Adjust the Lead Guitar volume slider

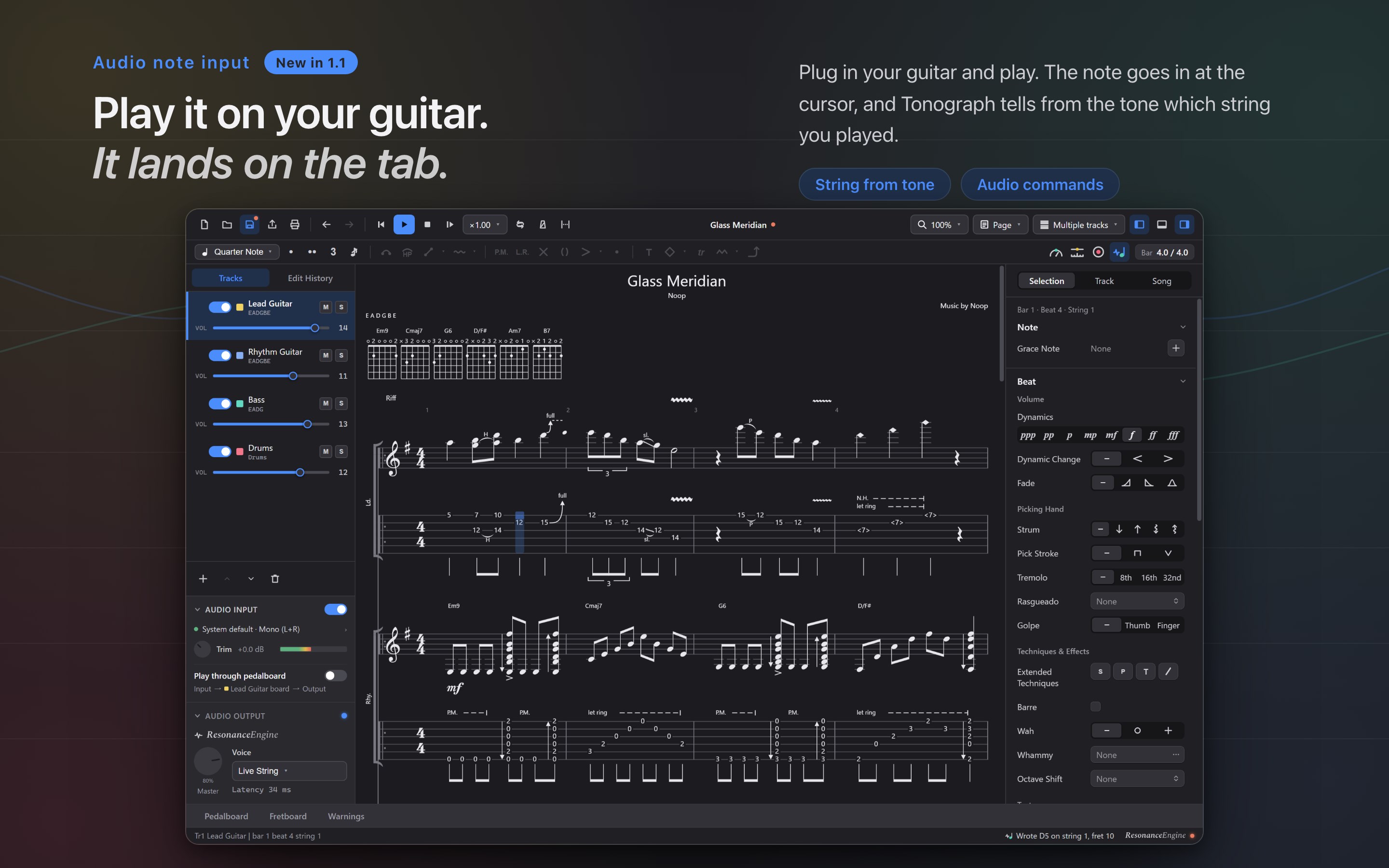pos(271,328)
